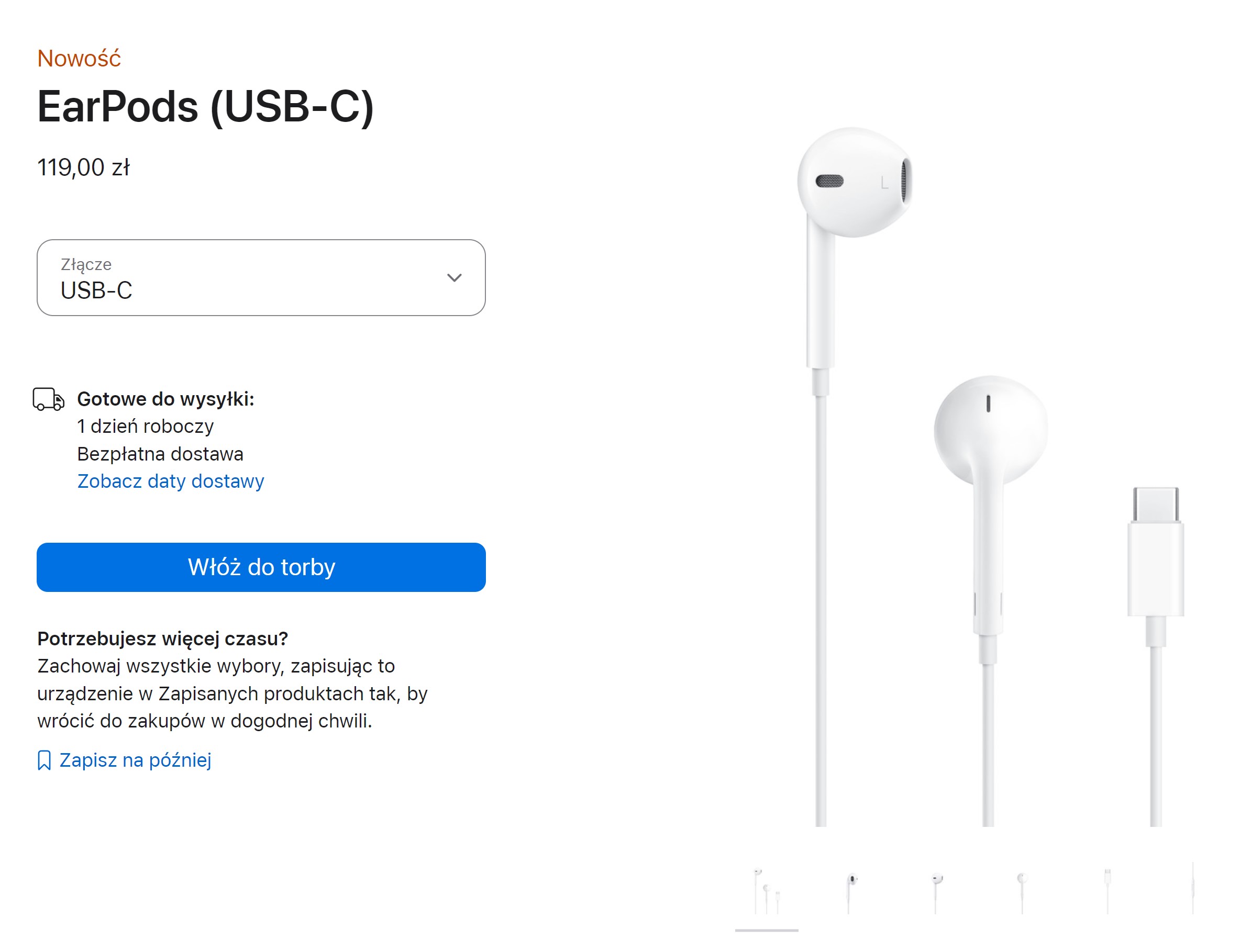Click the 119,00 zł price text
Screen dimensions: 1252x952
point(83,167)
